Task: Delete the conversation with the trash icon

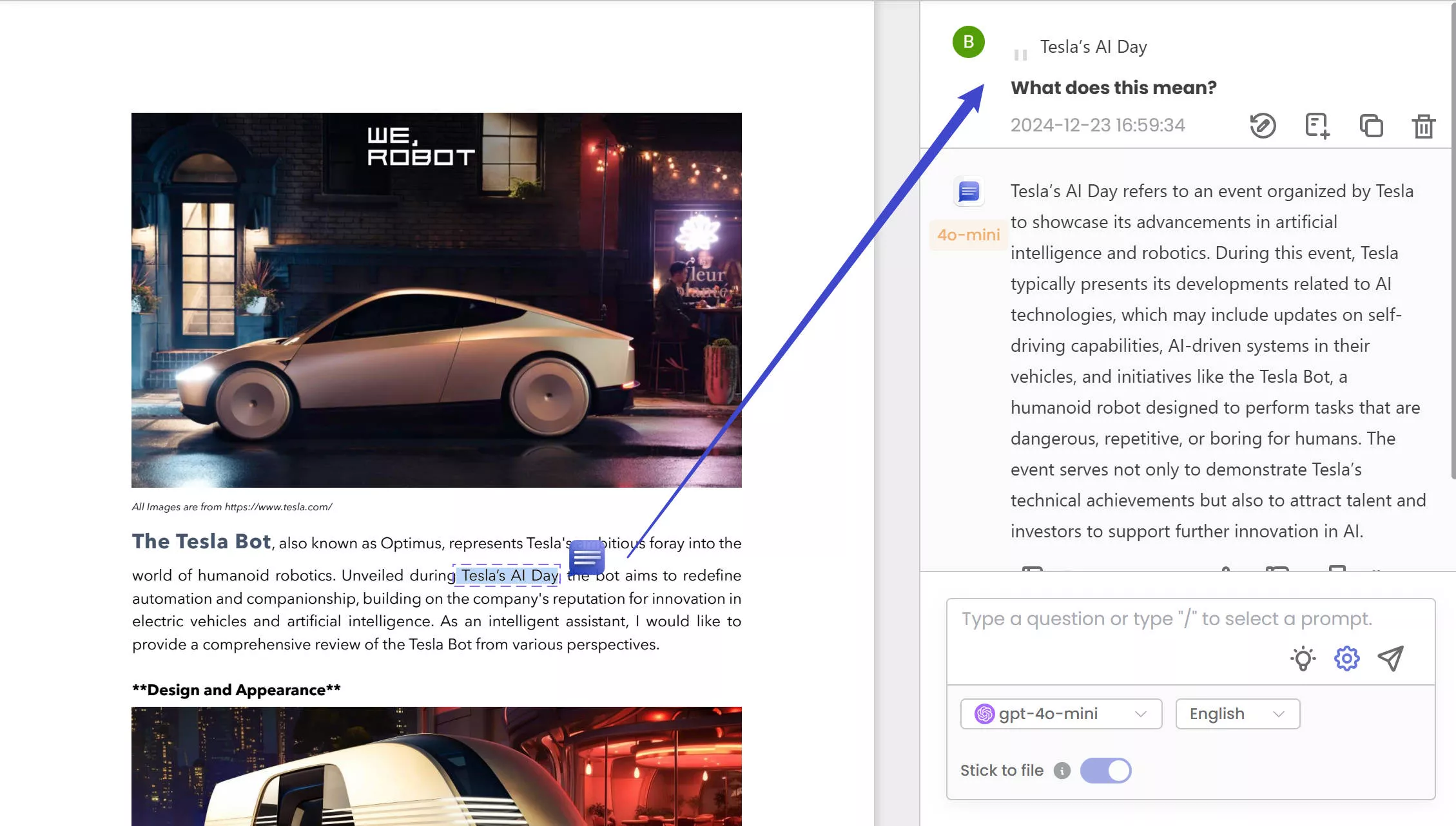Action: (1424, 126)
